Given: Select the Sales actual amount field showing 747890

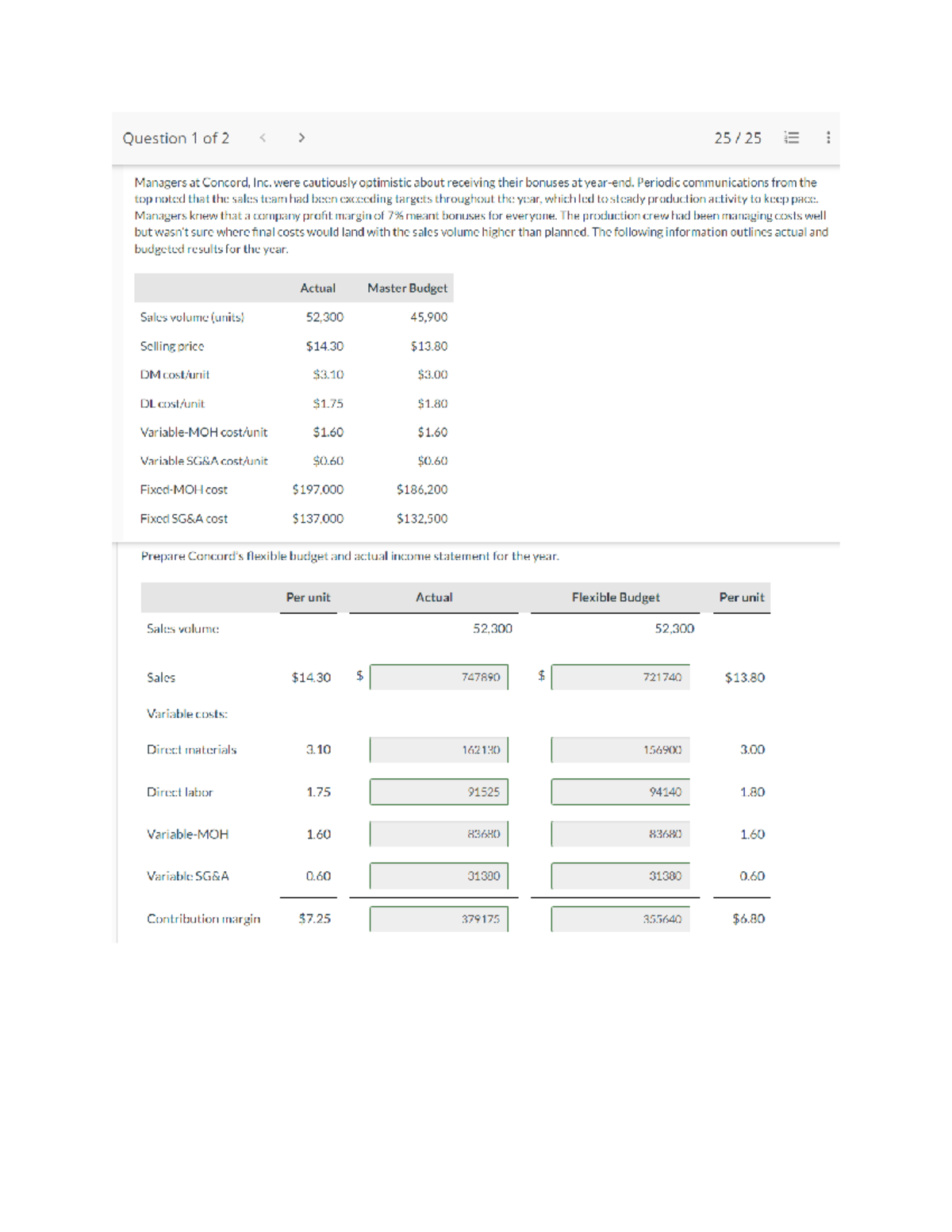Looking at the screenshot, I should click(440, 676).
